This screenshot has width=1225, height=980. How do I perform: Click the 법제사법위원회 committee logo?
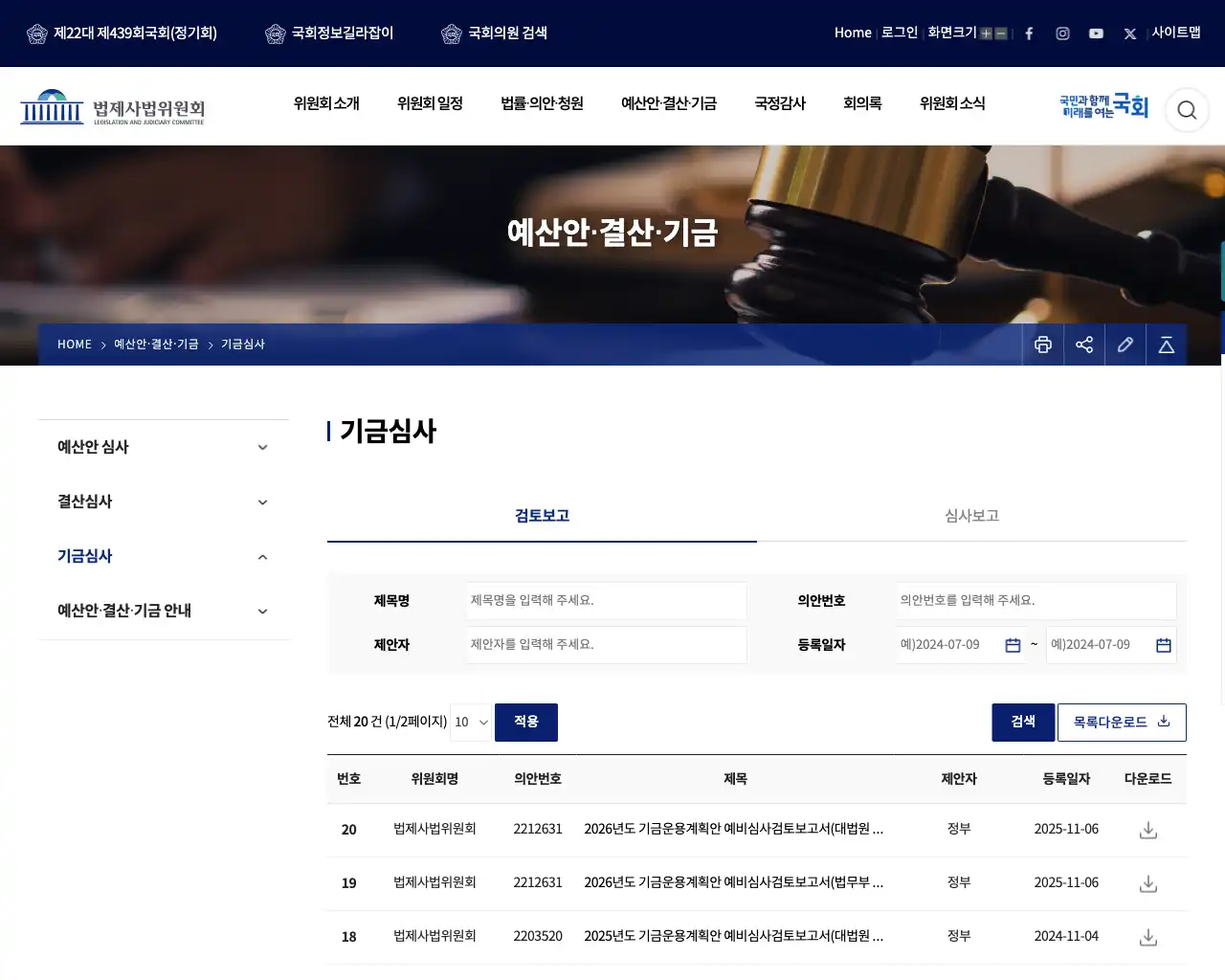coord(113,107)
